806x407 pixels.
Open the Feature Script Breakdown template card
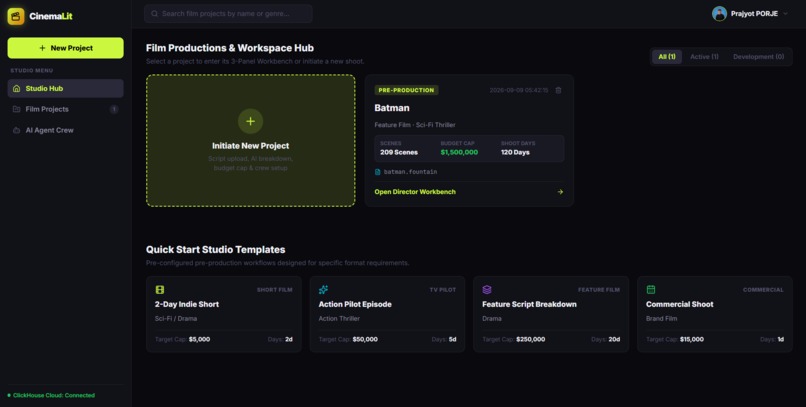tap(551, 314)
